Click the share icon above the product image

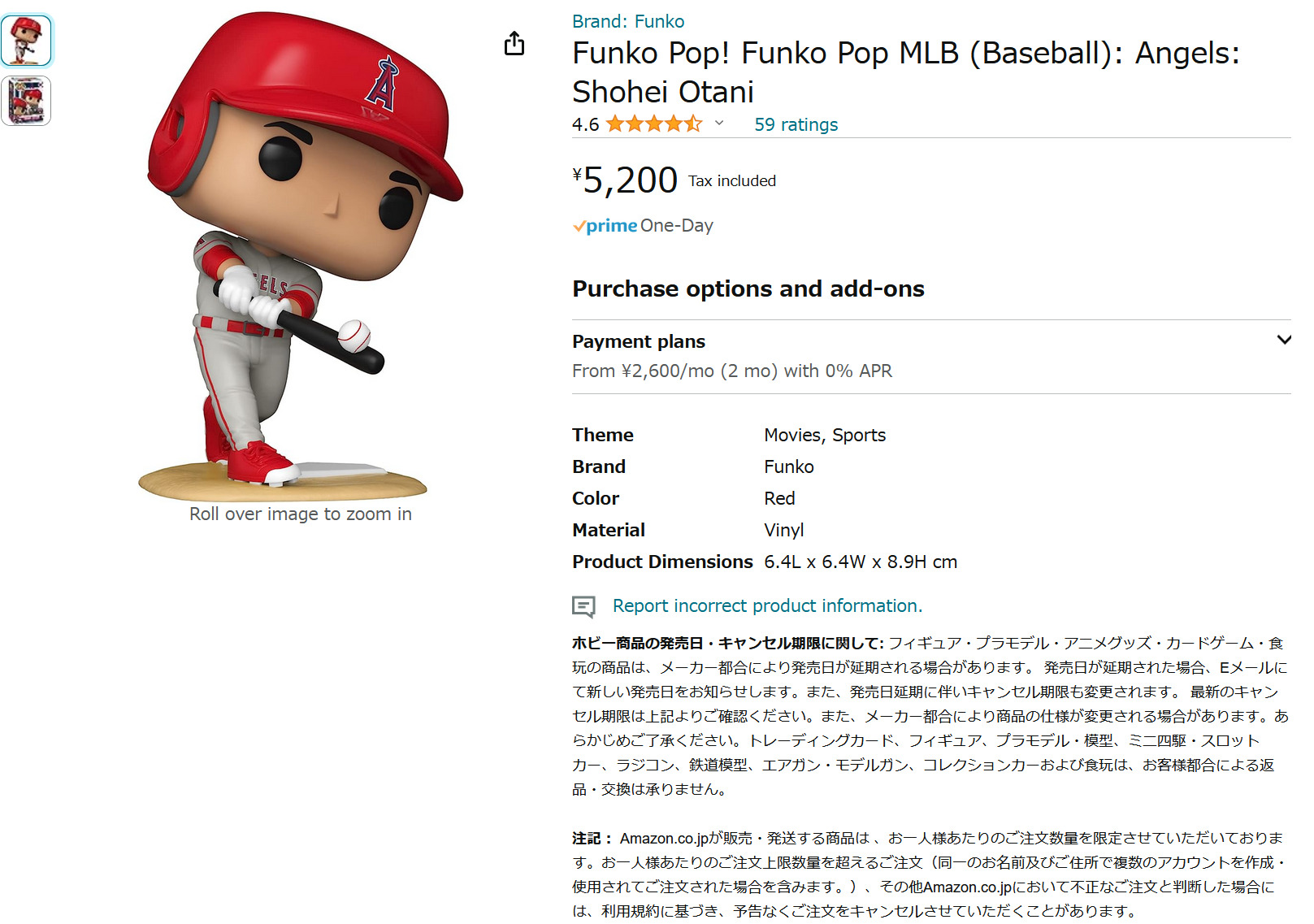point(514,43)
